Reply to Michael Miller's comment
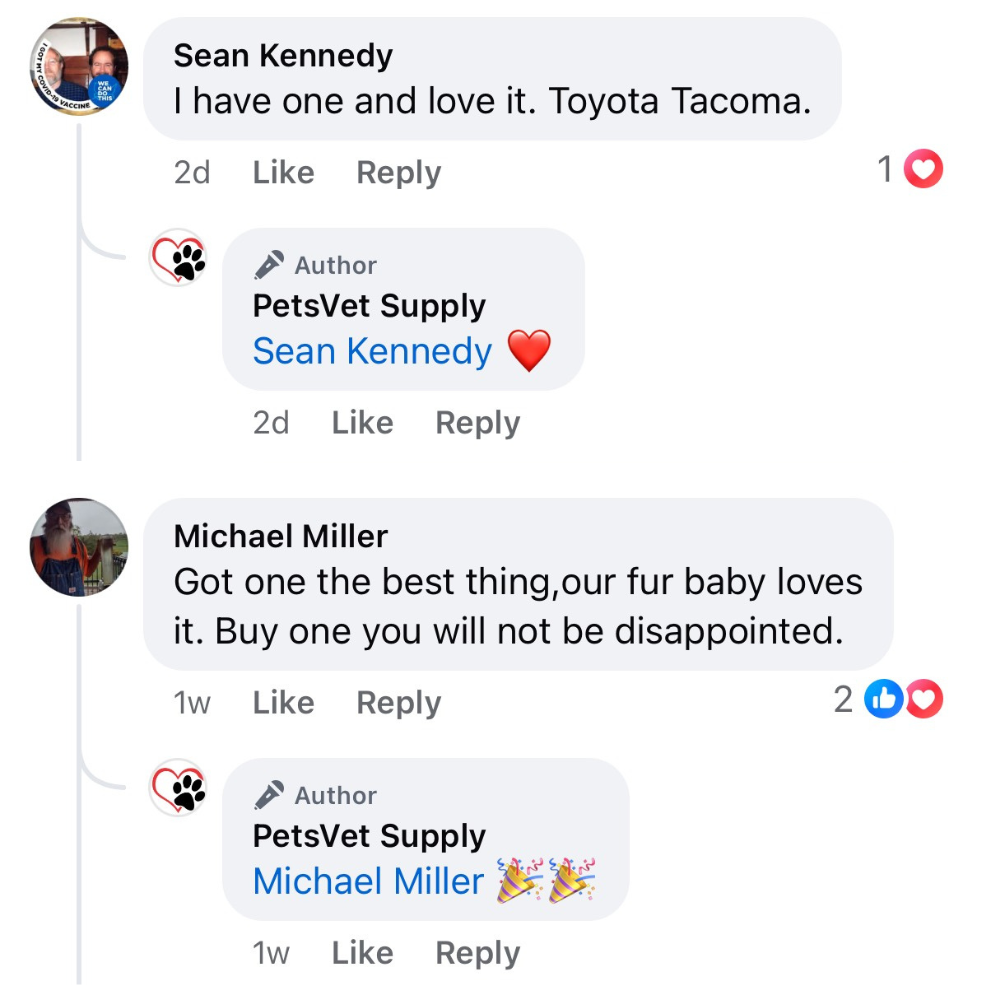The height and width of the screenshot is (1000, 1000). click(398, 703)
